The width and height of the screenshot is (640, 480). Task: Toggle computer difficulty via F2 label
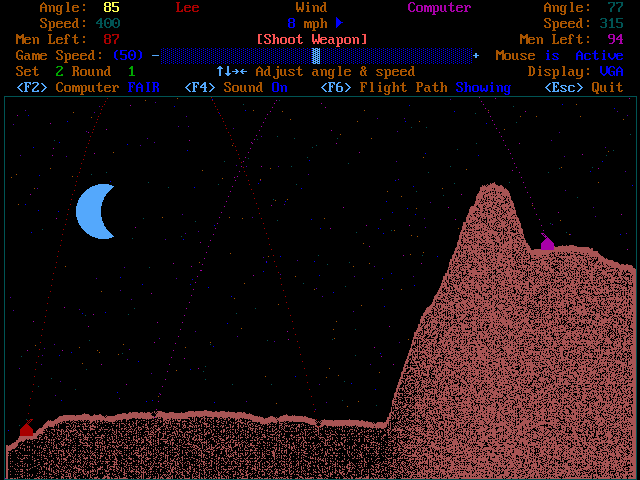(88, 87)
